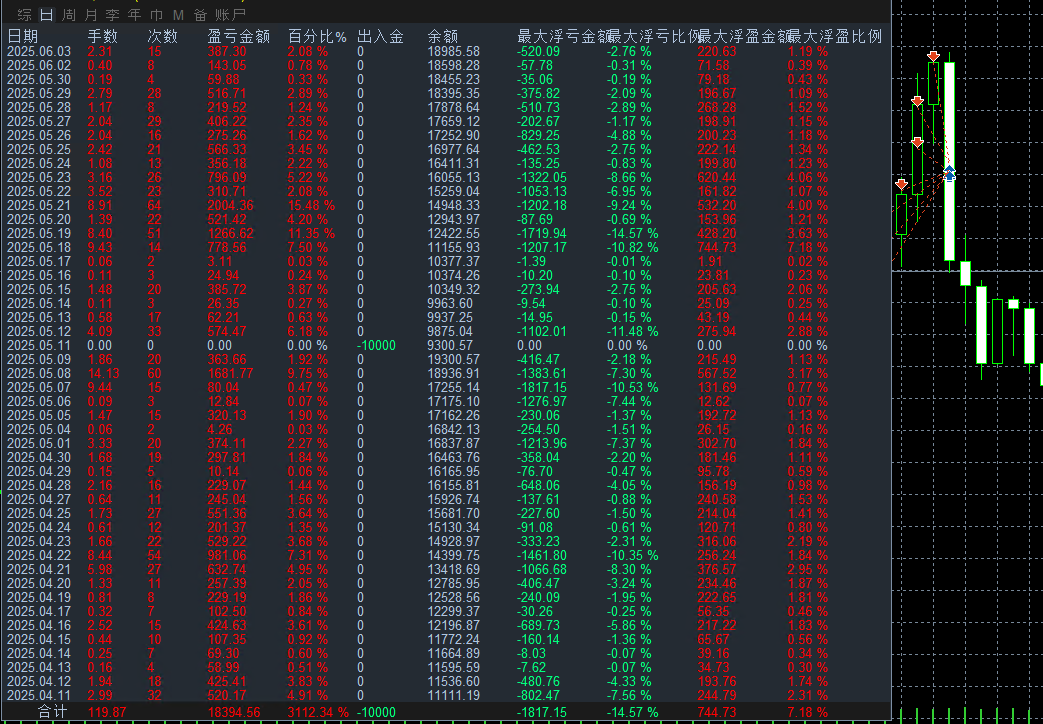Image resolution: width=1043 pixels, height=724 pixels.
Task: Click the profit value 2004.36
Action: [231, 206]
